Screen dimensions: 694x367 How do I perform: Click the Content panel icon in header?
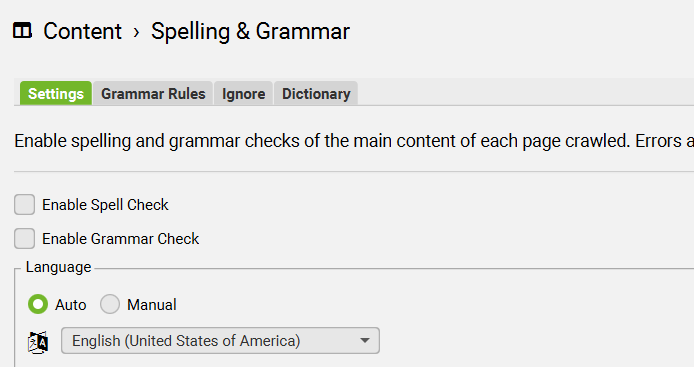[22, 31]
